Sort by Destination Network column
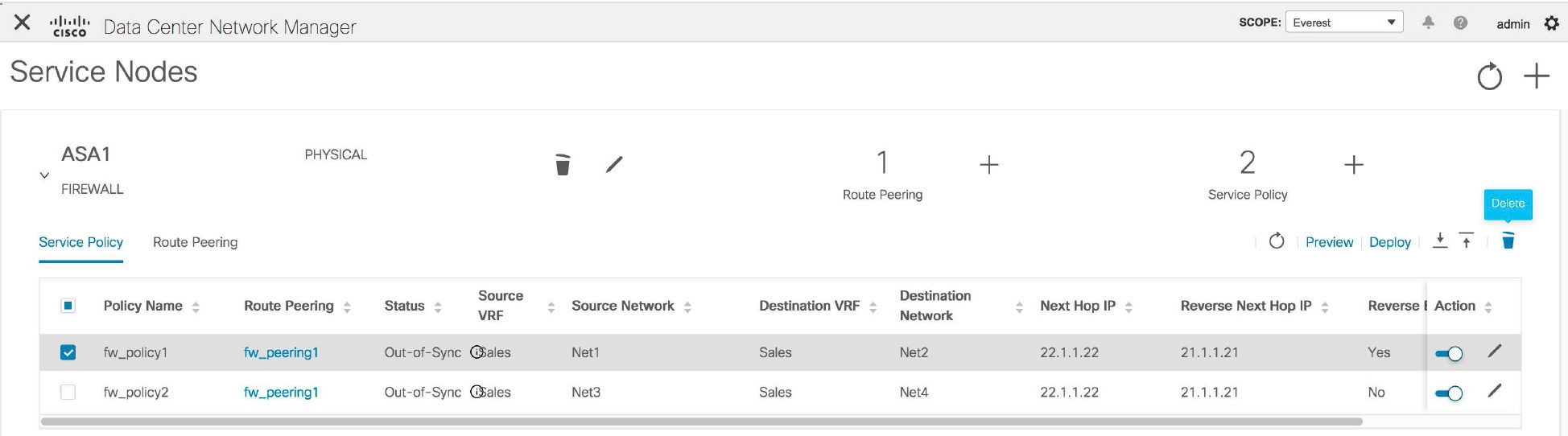Image resolution: width=1568 pixels, height=436 pixels. tap(1019, 306)
